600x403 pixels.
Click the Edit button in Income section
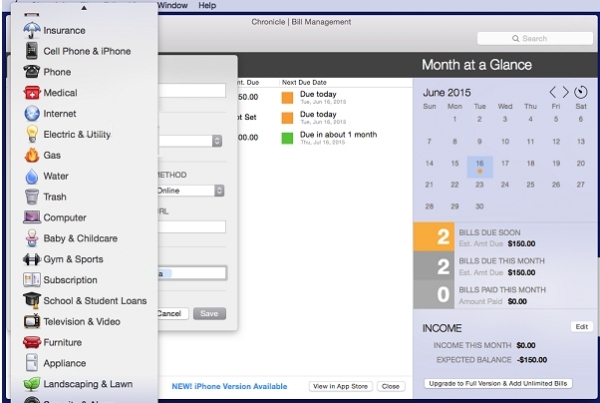click(x=581, y=327)
